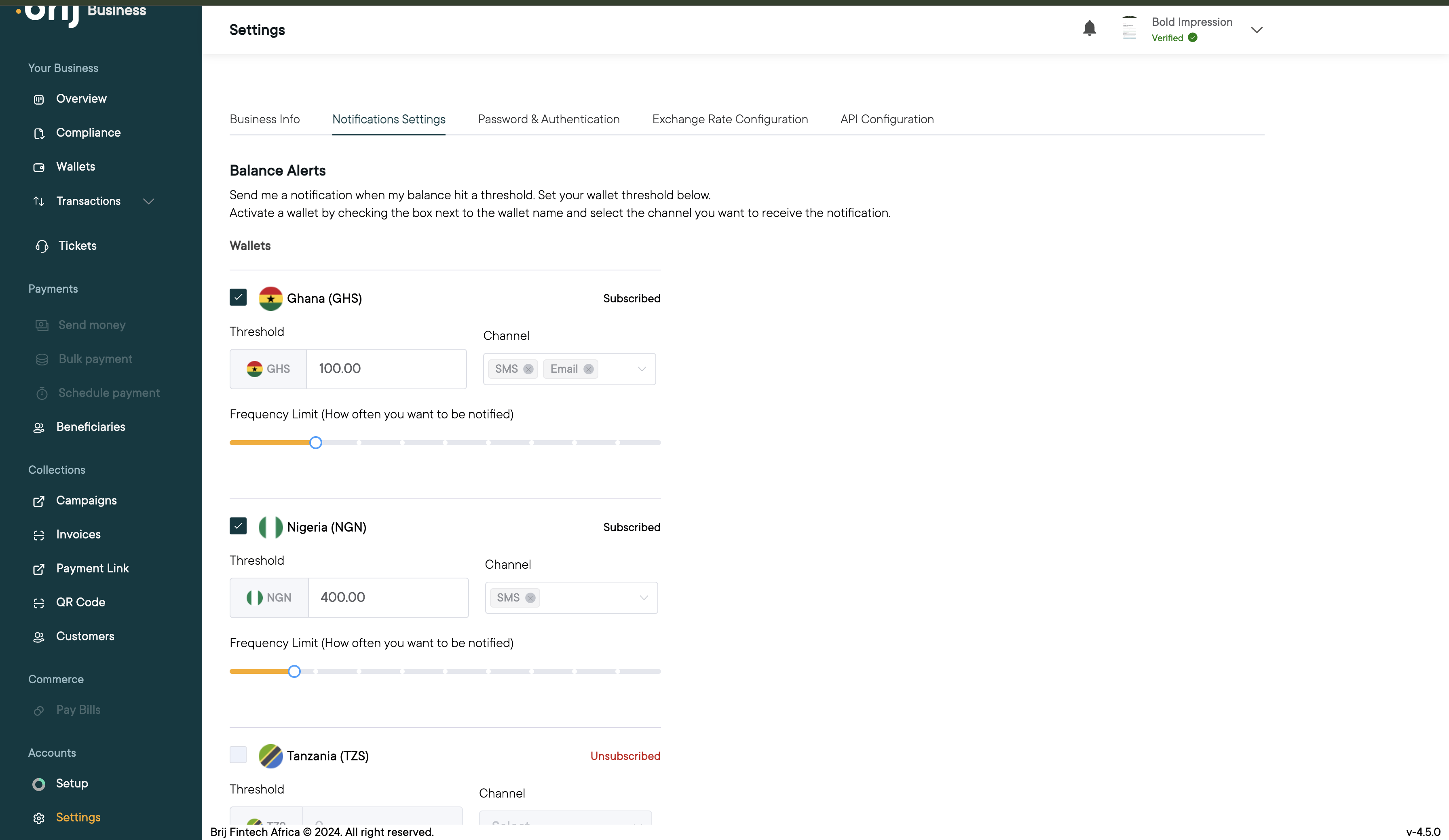1449x840 pixels.
Task: Uncheck the Ghana (GHS) wallet checkbox
Action: click(x=238, y=297)
